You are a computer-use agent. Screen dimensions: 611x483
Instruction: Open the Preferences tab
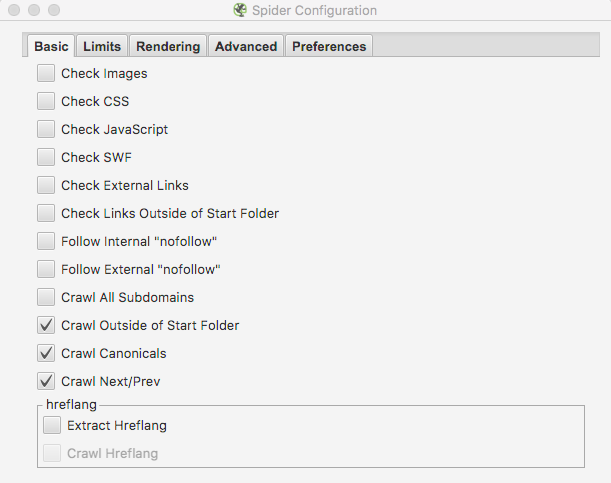(329, 46)
